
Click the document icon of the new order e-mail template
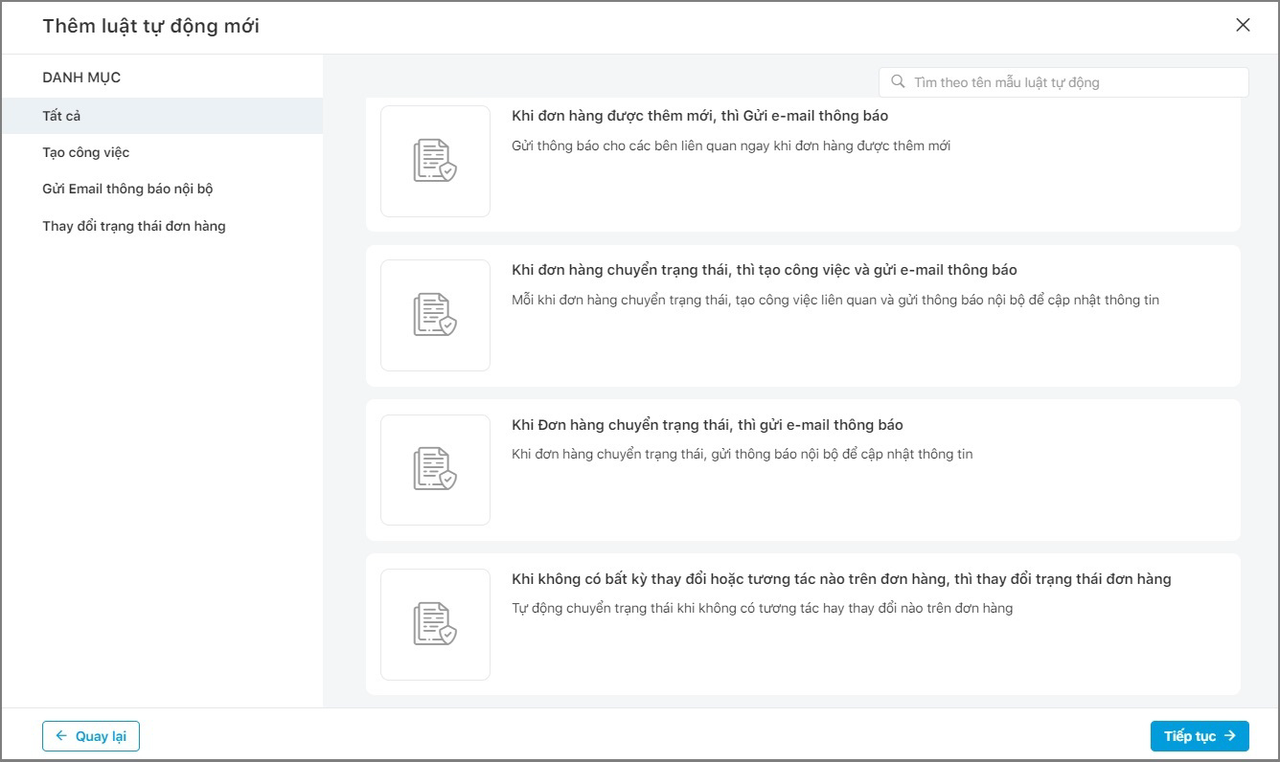coord(435,161)
